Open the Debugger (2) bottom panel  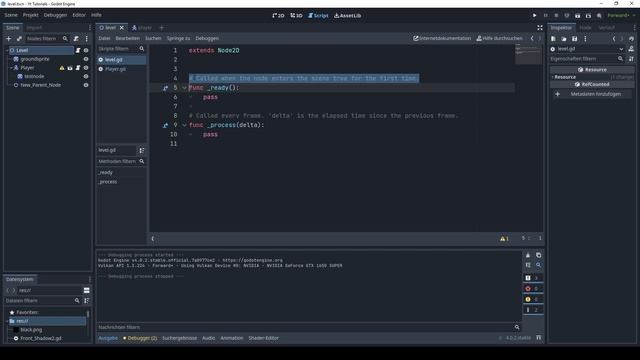point(140,338)
